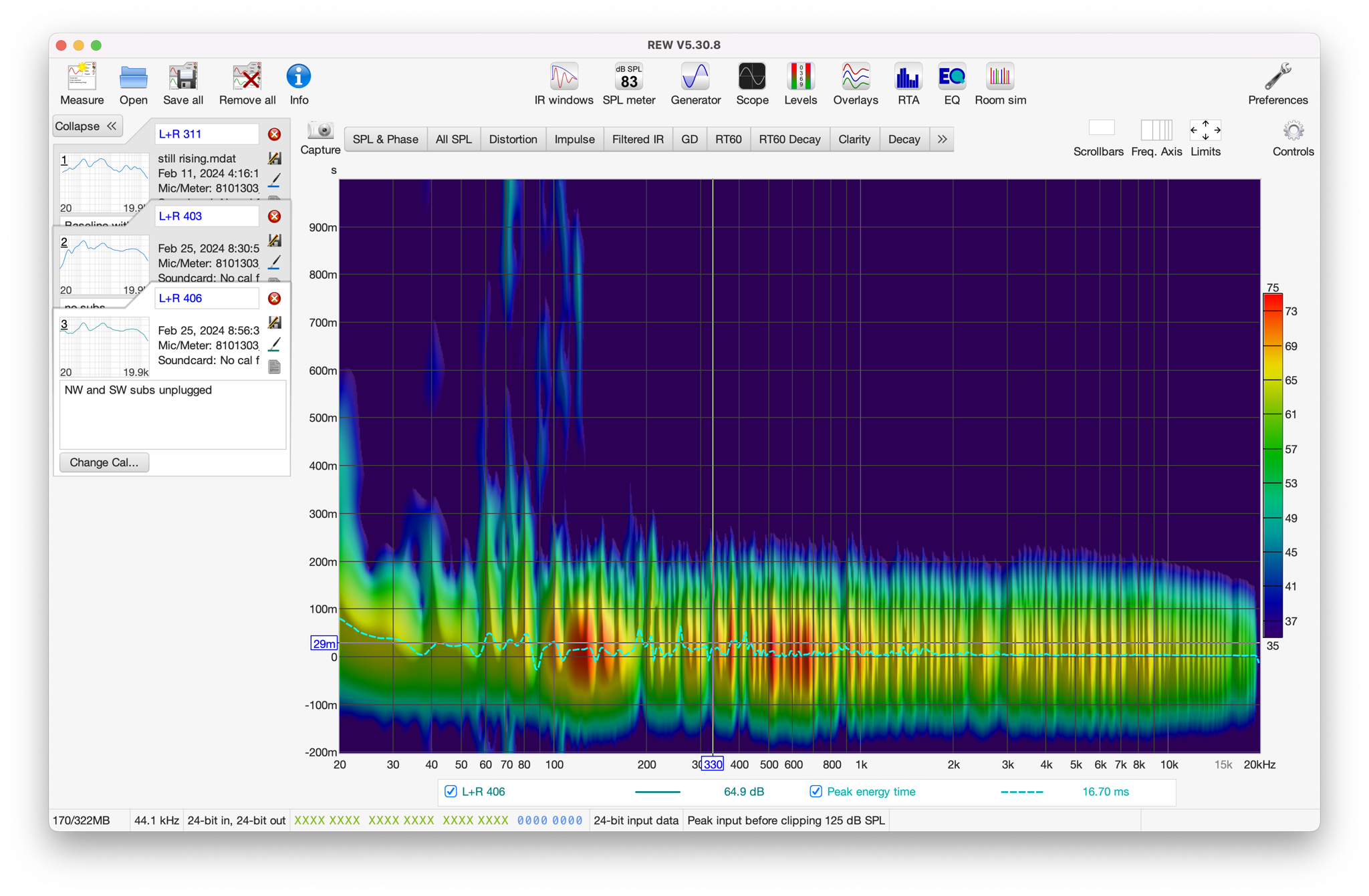The width and height of the screenshot is (1369, 896).
Task: Click 'still rising.mdat' file name
Action: (x=197, y=159)
